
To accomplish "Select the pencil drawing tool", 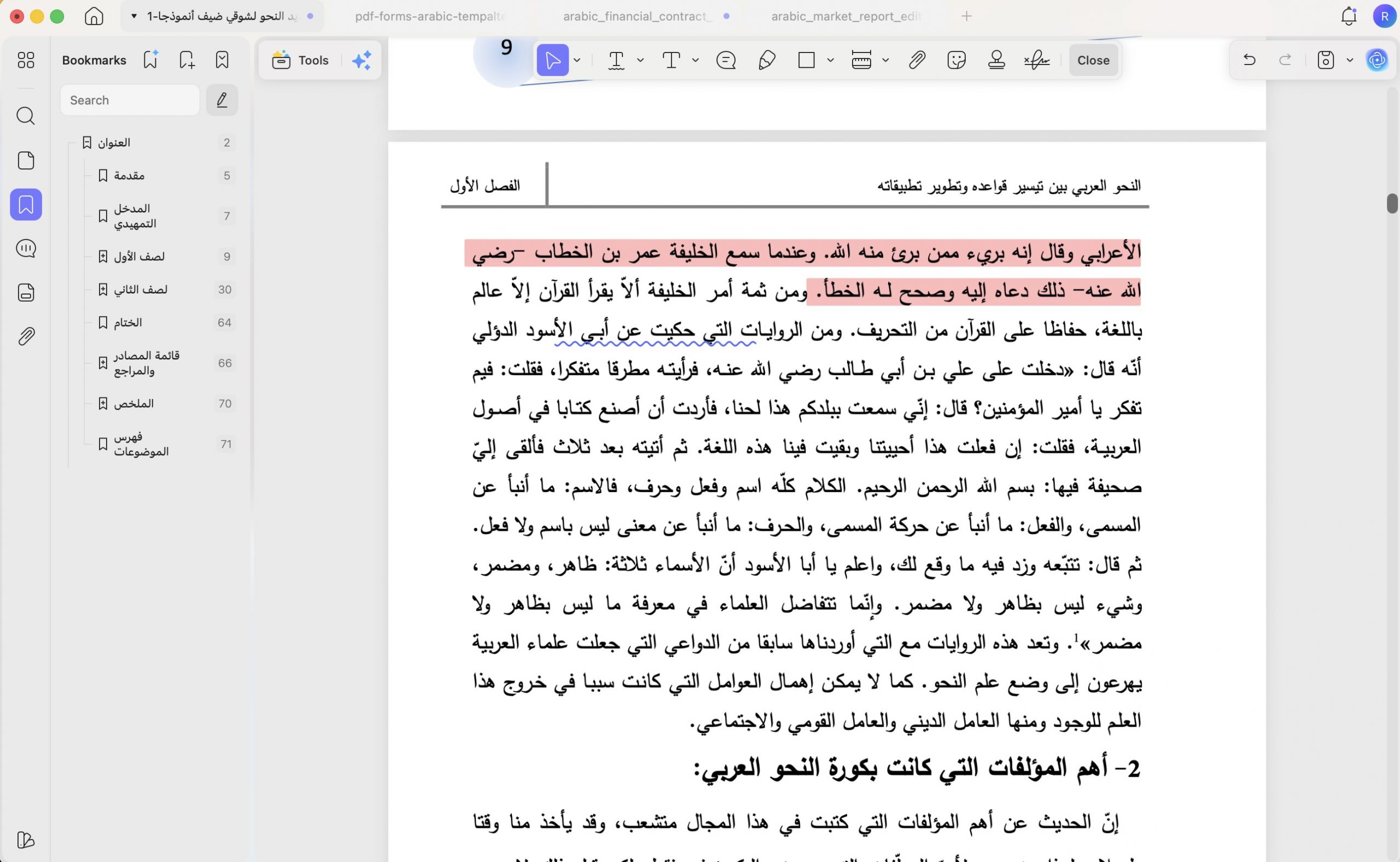I will point(767,60).
